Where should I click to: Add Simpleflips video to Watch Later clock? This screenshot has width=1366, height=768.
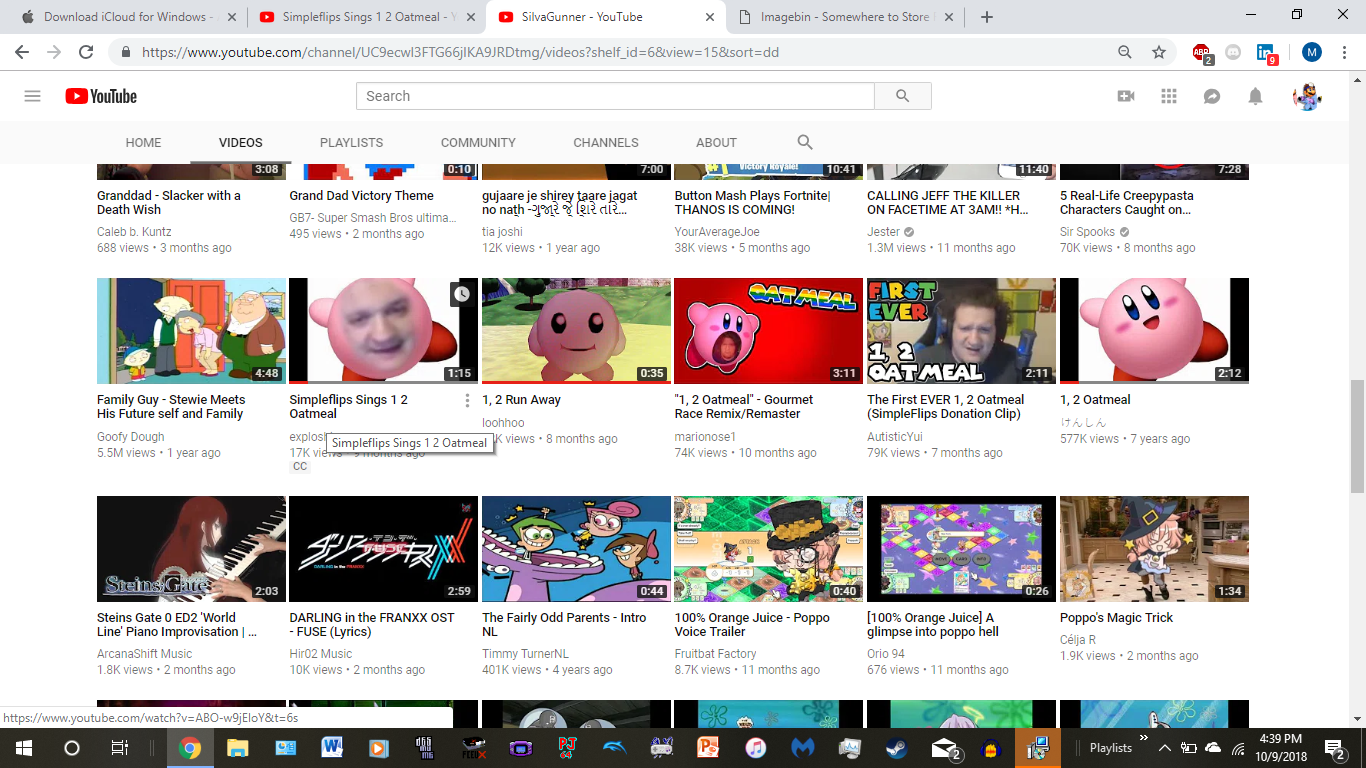pos(461,294)
